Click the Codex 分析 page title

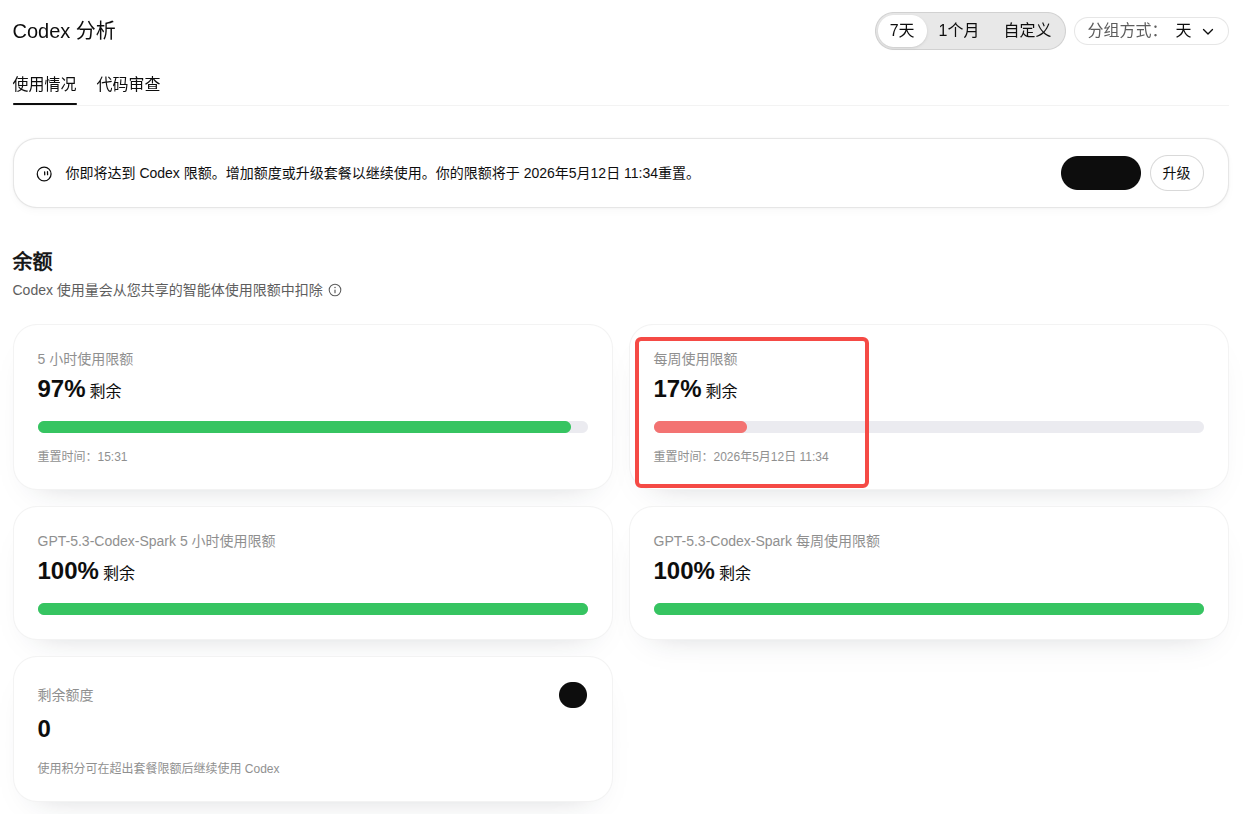click(64, 31)
